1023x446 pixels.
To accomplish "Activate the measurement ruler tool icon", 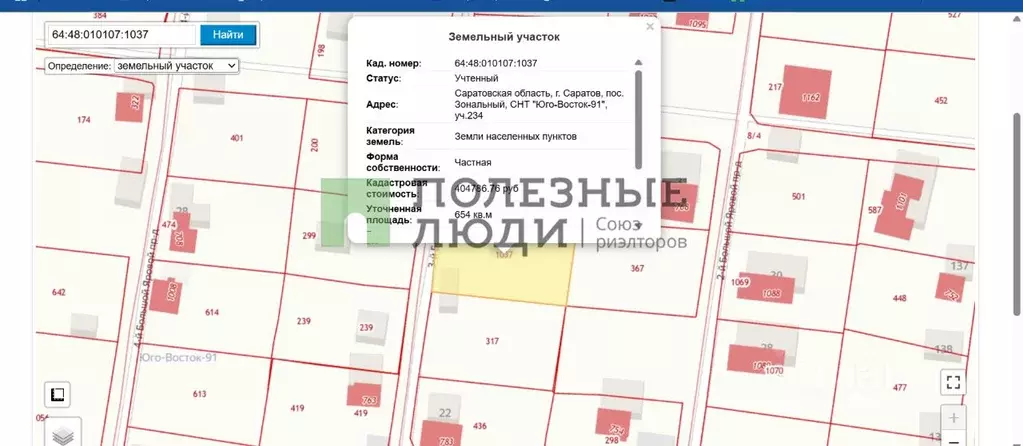I will (x=57, y=394).
